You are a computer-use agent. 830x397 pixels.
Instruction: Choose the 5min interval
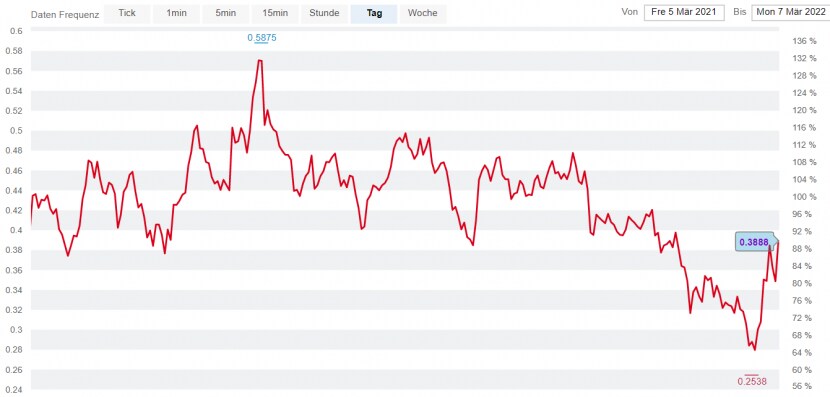226,14
